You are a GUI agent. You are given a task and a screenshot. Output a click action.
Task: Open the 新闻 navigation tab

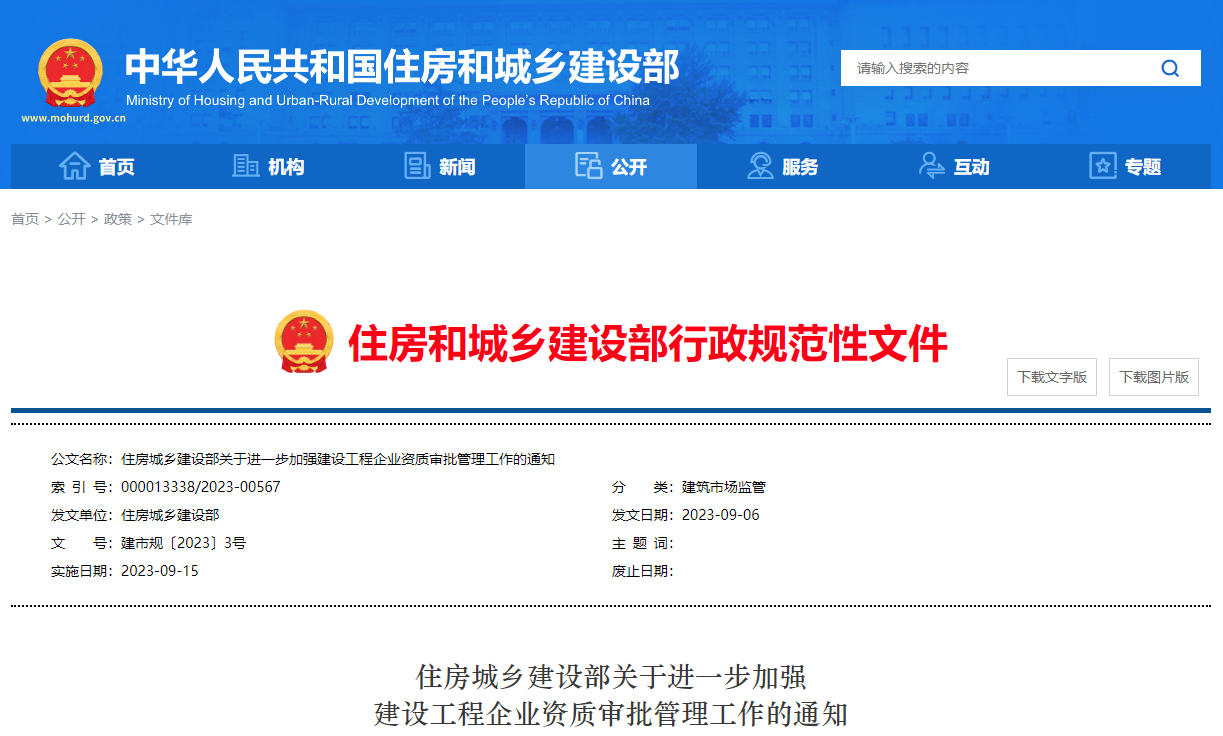coord(440,166)
